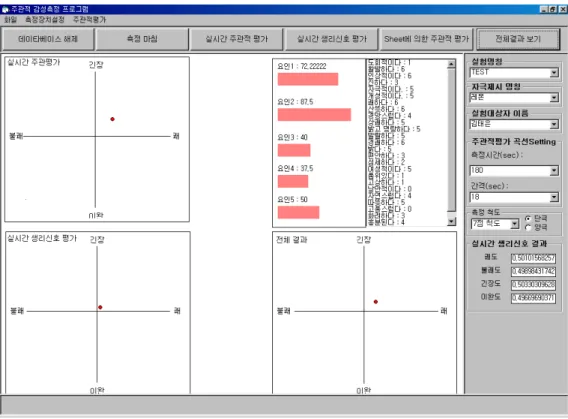Click the 측정 마침 button
568x419 pixels.
point(142,39)
